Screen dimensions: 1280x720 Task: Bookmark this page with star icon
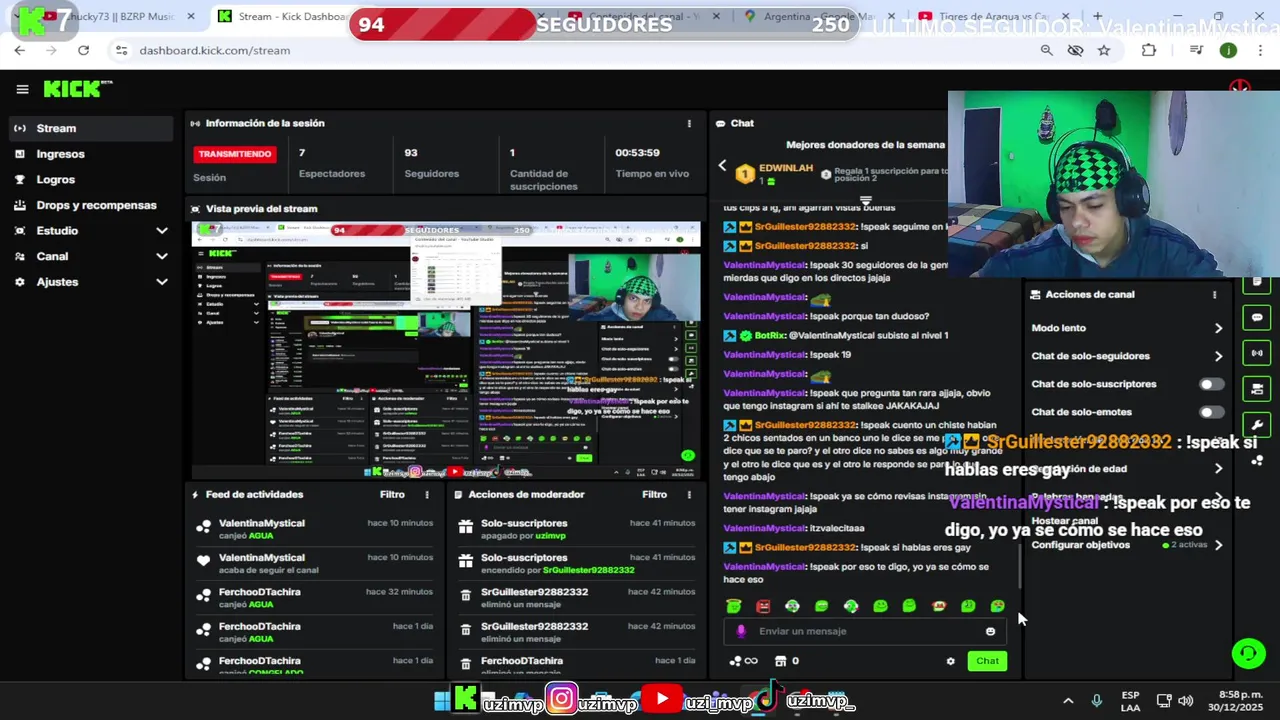(x=1104, y=50)
